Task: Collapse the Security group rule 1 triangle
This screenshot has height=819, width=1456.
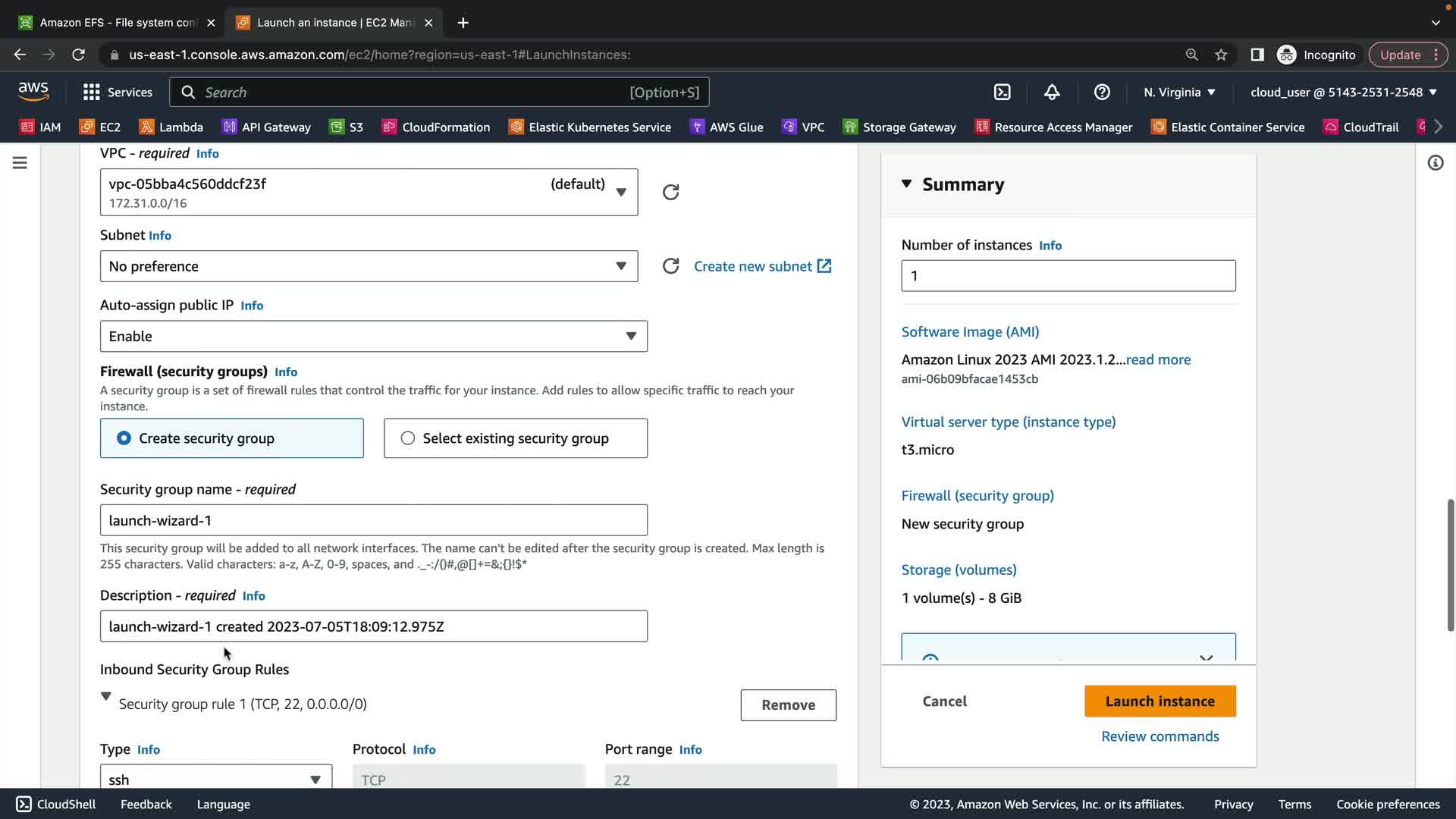Action: (106, 696)
